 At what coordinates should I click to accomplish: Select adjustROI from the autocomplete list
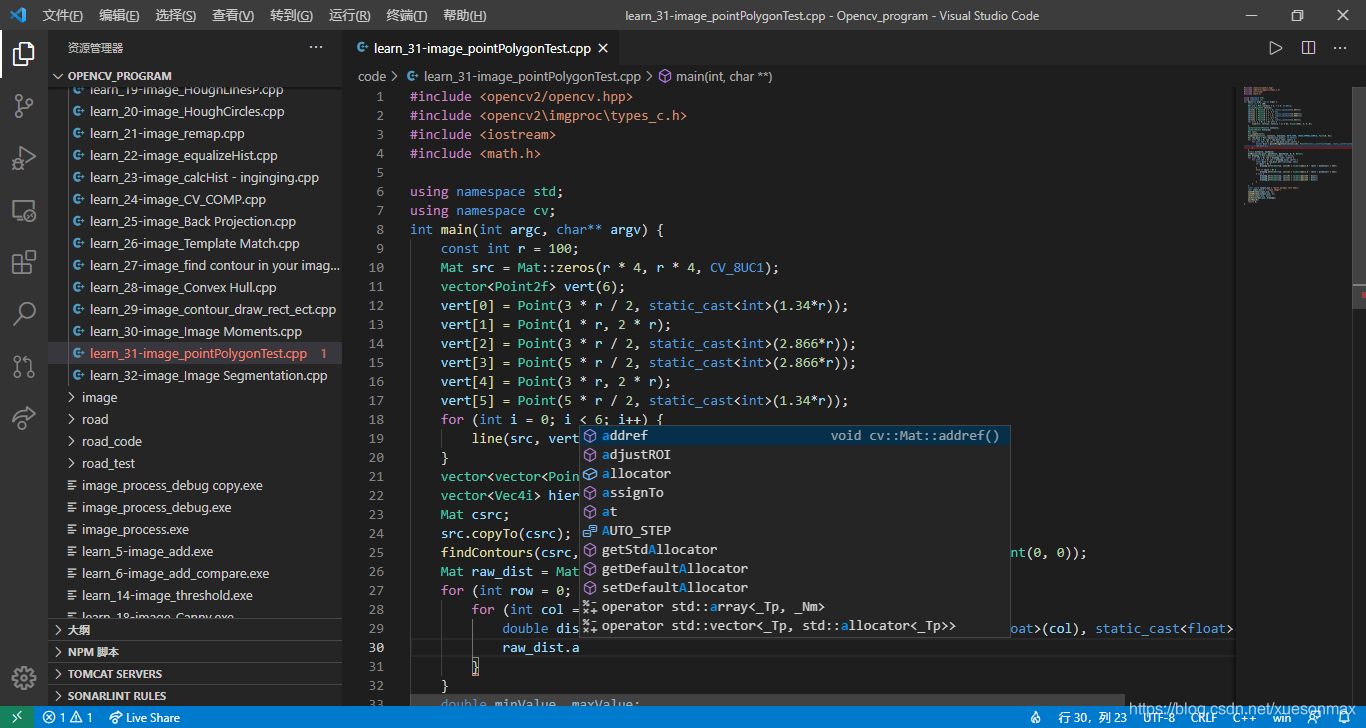(636, 455)
